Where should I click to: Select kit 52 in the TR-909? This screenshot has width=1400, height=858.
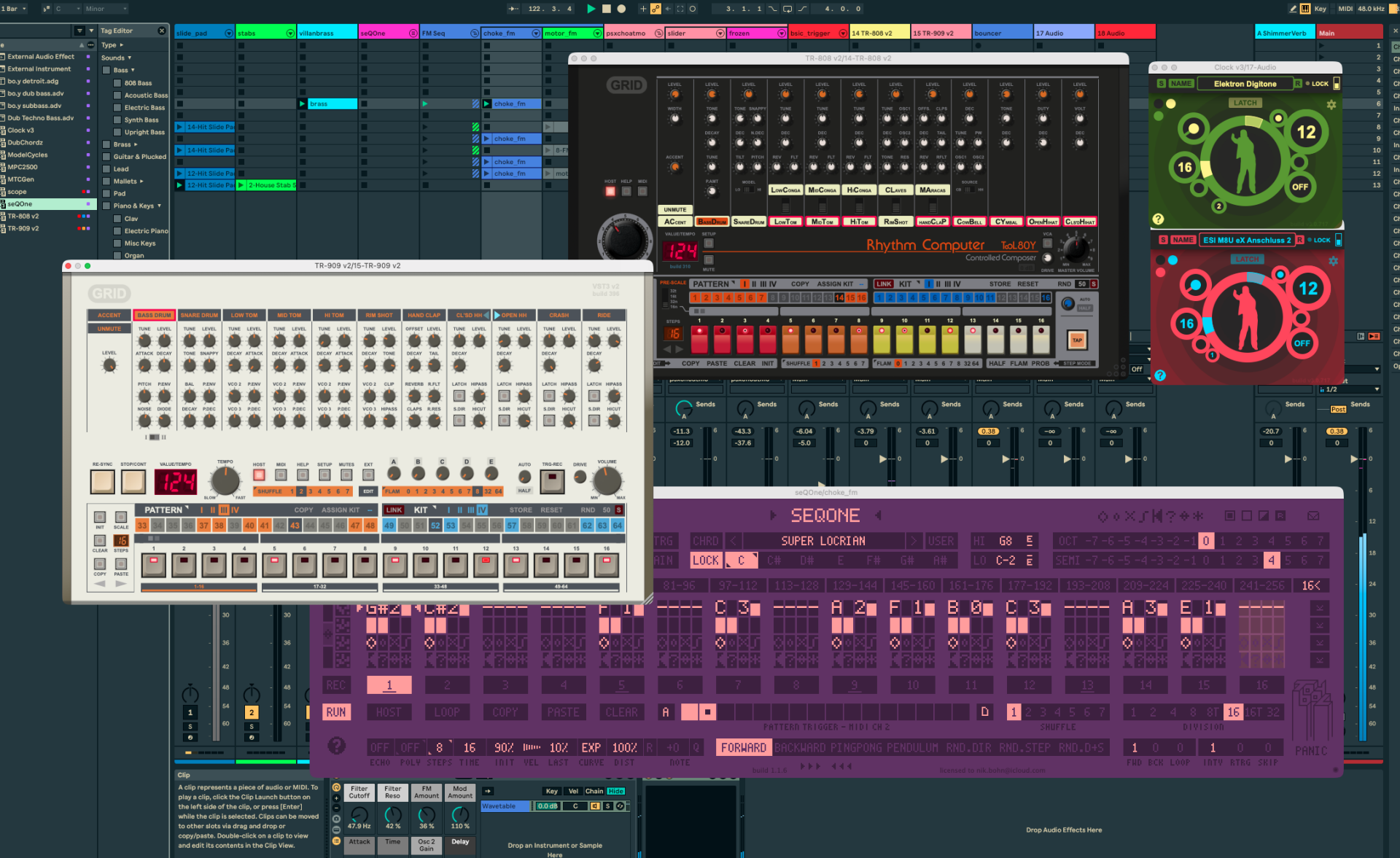(x=435, y=526)
